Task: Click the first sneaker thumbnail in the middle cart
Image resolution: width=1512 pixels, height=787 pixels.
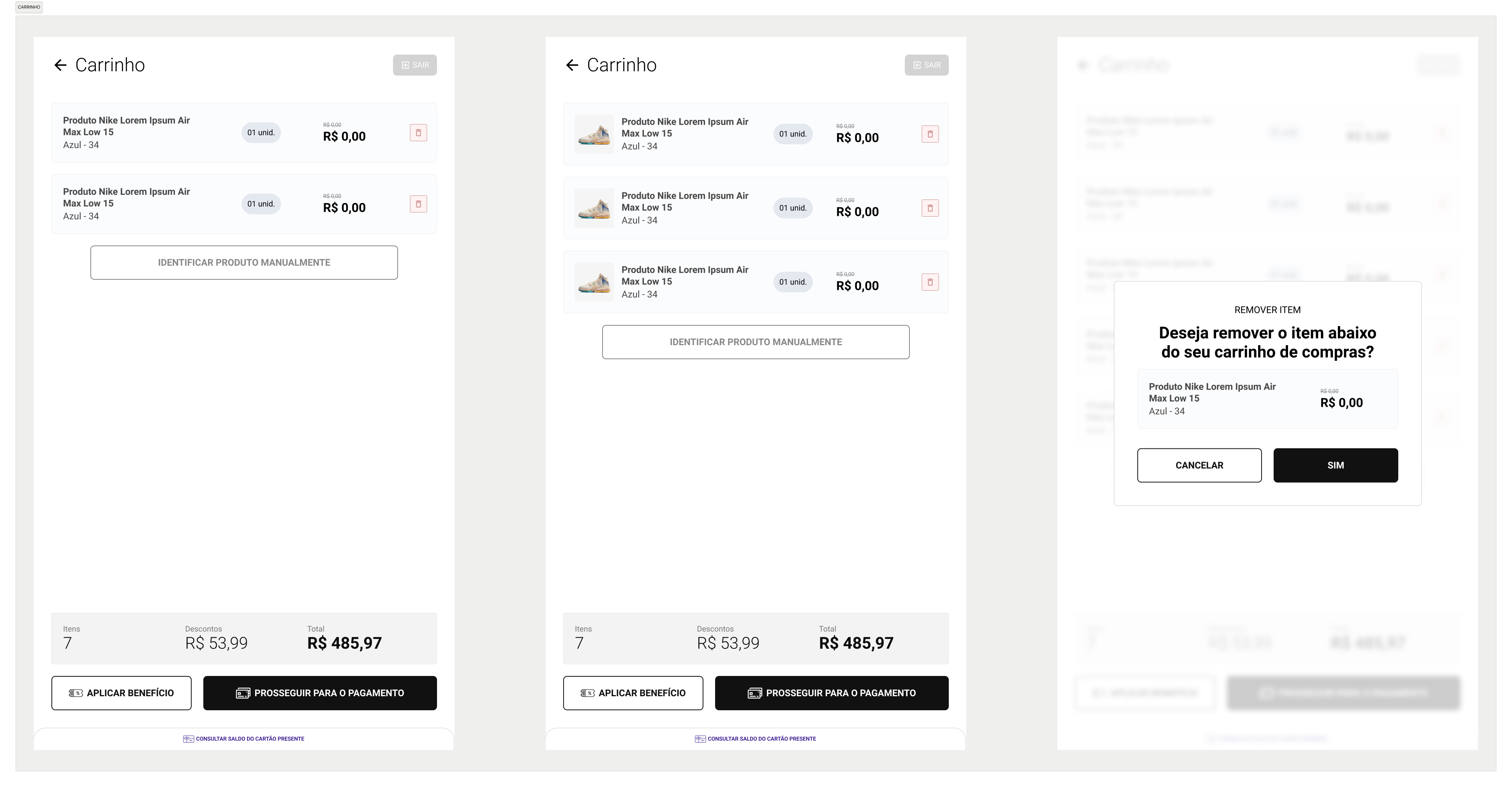Action: pyautogui.click(x=594, y=134)
